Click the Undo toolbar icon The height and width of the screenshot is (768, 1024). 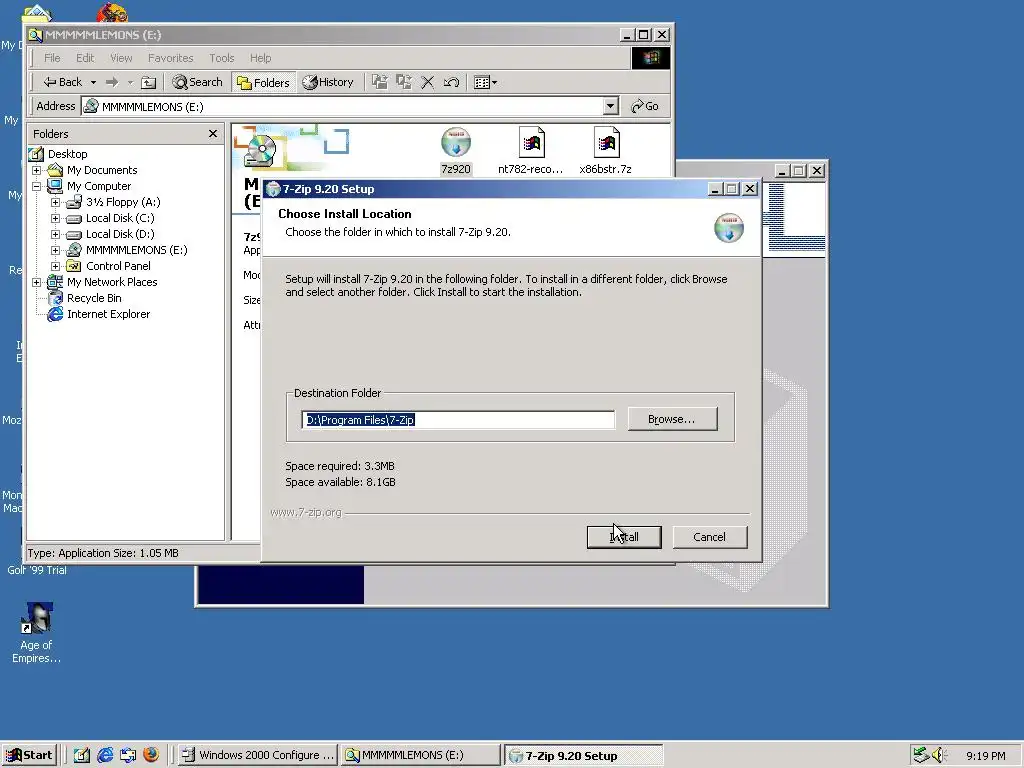(x=451, y=82)
